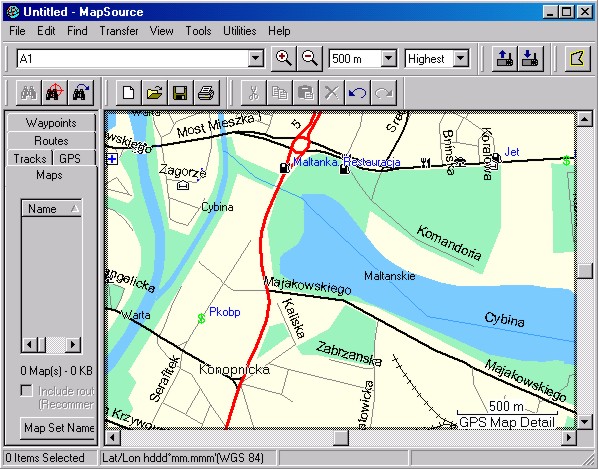Viewport: 598px width, 469px height.
Task: Click the Maltanka Restauracja map label
Action: coord(347,162)
